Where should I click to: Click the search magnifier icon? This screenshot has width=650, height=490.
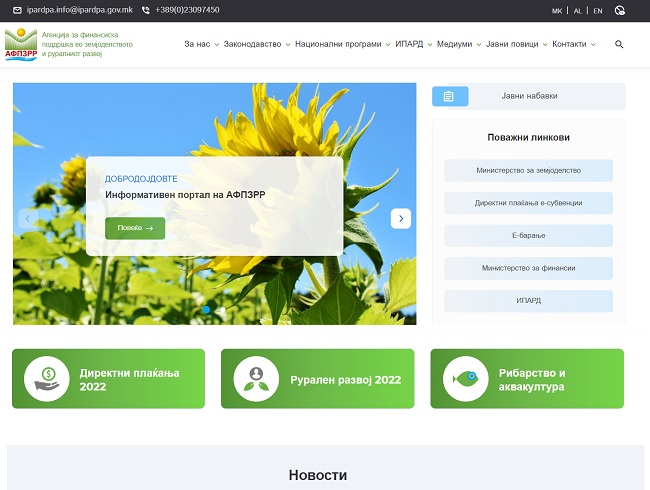pyautogui.click(x=619, y=45)
